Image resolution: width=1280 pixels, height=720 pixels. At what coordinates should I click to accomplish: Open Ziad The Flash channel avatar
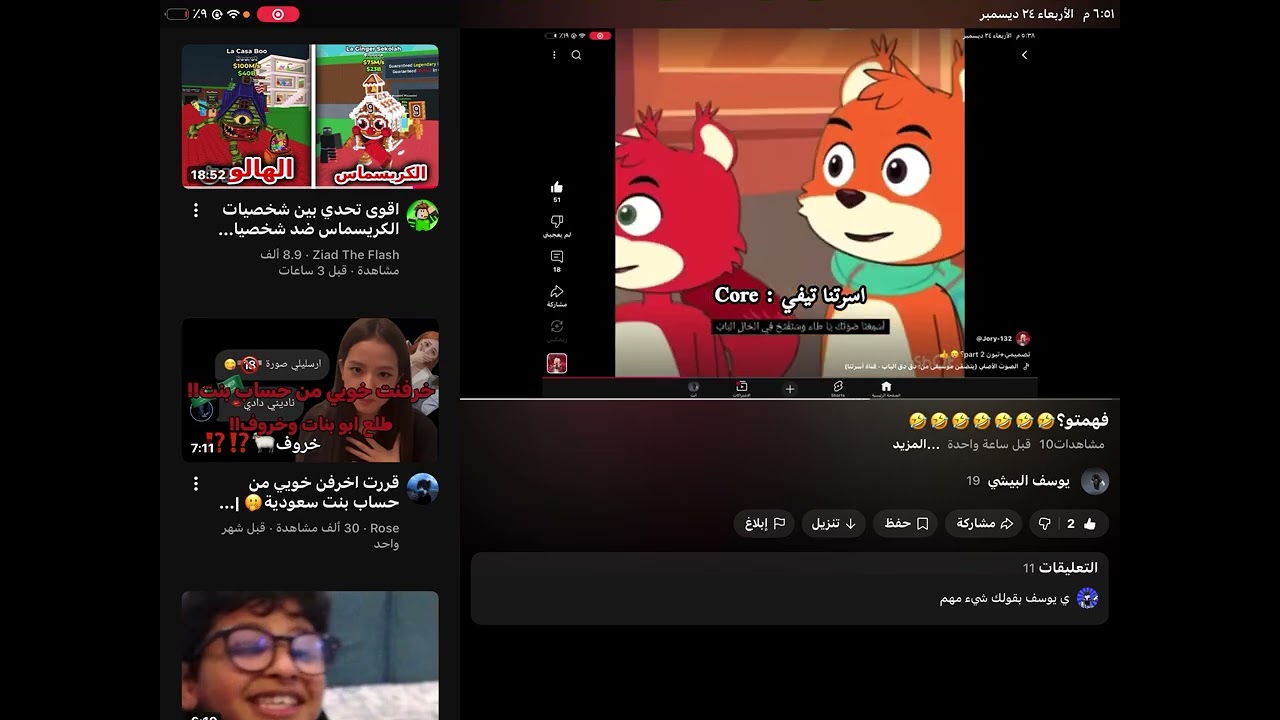point(423,215)
